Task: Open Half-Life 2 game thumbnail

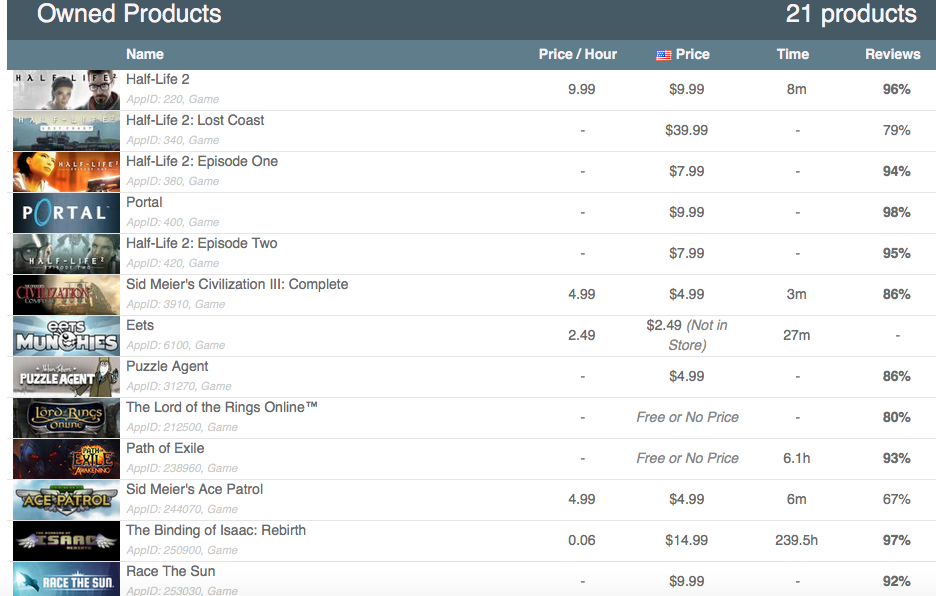Action: 66,90
